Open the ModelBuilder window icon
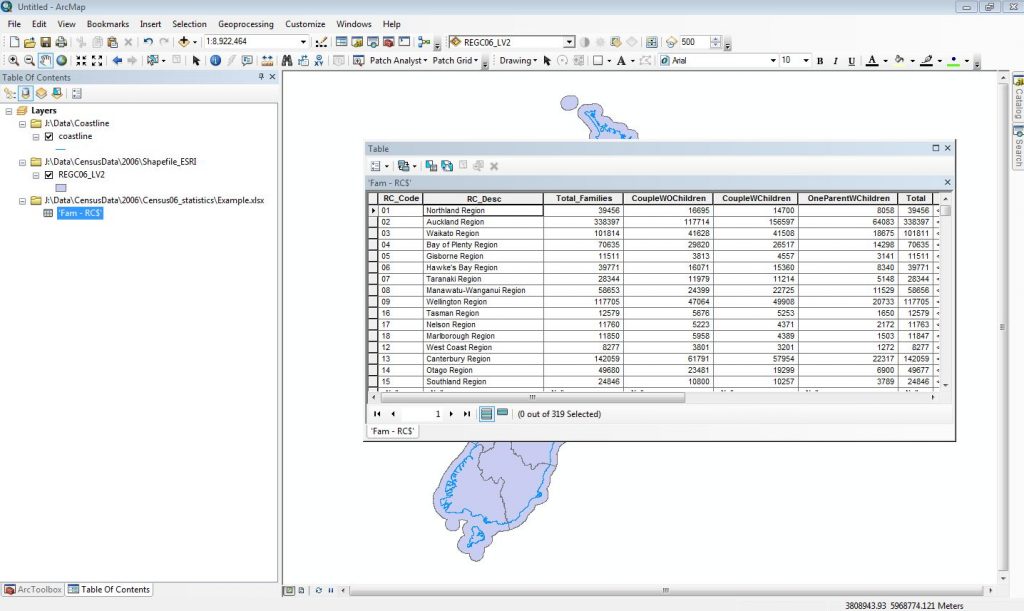1024x611 pixels. [423, 42]
